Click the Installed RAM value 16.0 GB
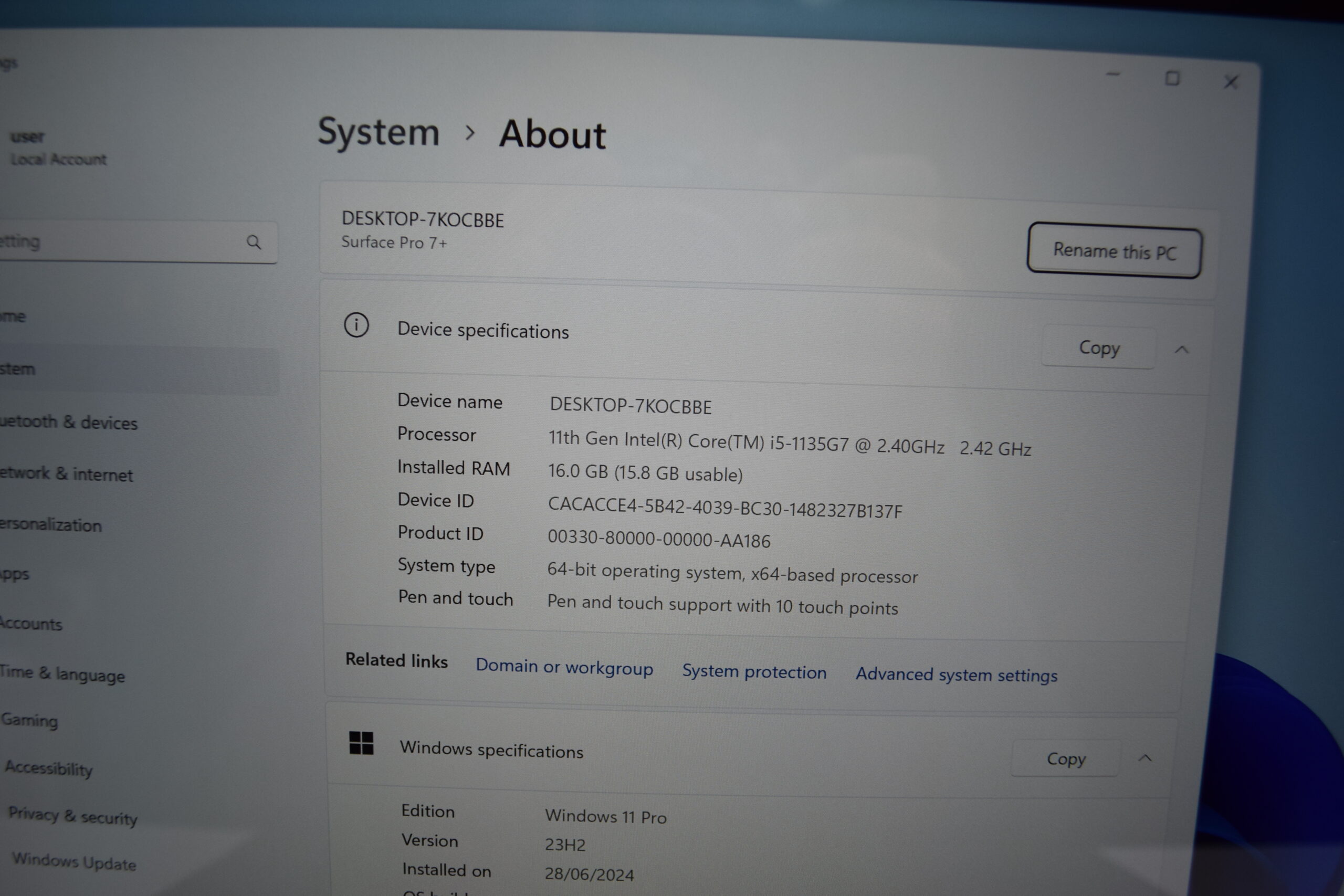Image resolution: width=1344 pixels, height=896 pixels. (645, 472)
